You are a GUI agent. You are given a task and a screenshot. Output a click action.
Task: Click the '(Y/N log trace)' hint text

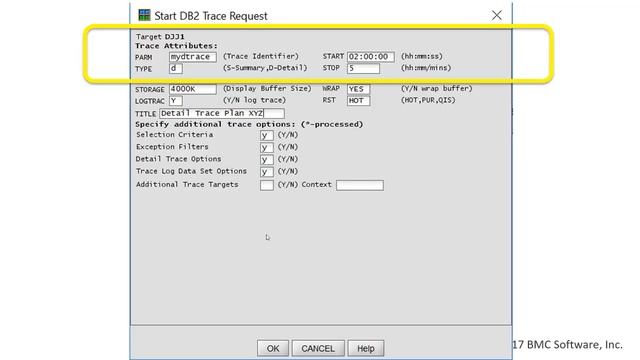click(254, 100)
